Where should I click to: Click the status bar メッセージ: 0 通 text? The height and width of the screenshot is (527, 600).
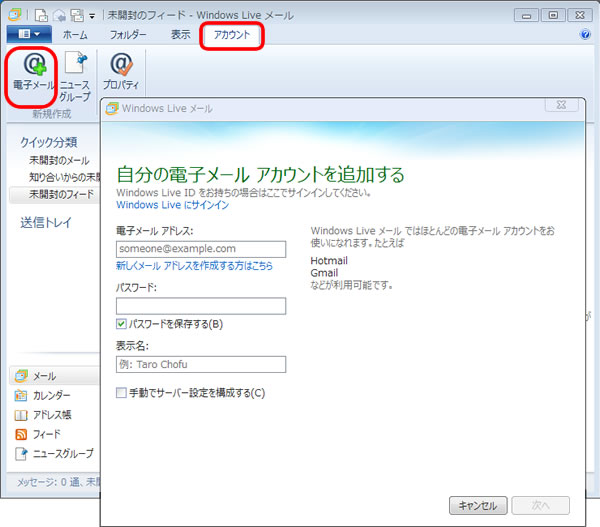(58, 482)
